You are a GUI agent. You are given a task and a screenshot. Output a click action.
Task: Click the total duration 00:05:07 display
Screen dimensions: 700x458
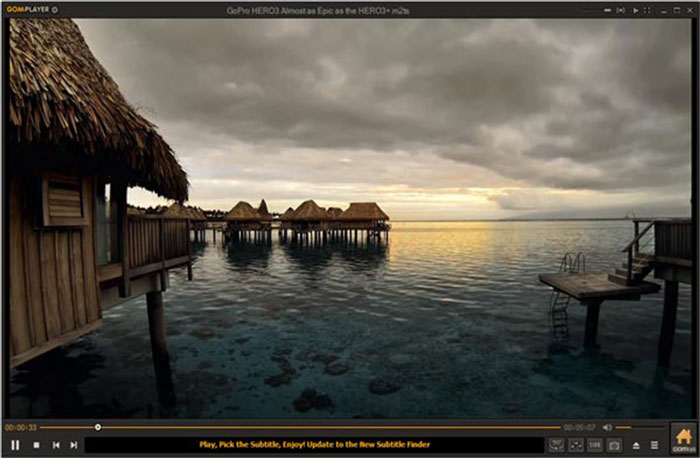pos(579,427)
